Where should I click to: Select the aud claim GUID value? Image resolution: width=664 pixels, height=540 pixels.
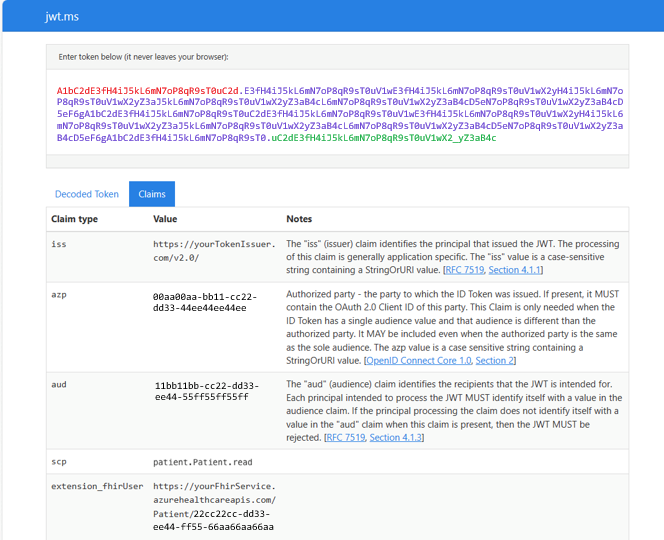[207, 391]
